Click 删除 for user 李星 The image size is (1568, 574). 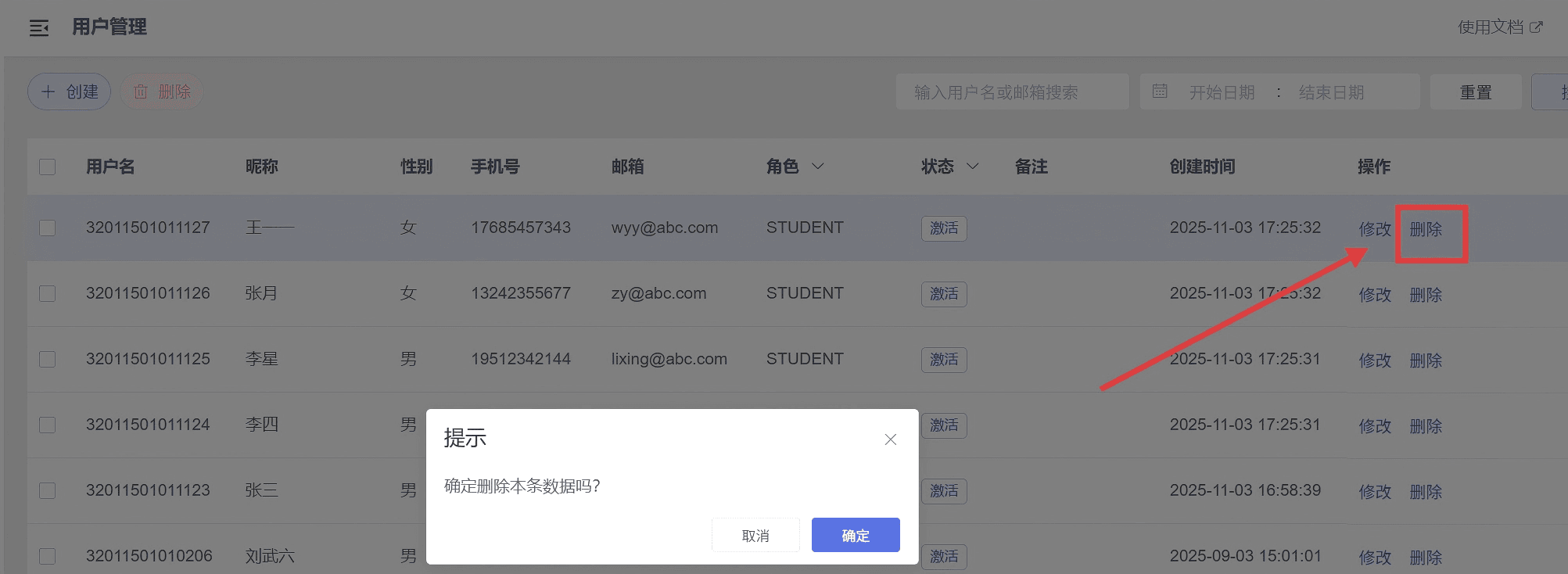coord(1425,361)
